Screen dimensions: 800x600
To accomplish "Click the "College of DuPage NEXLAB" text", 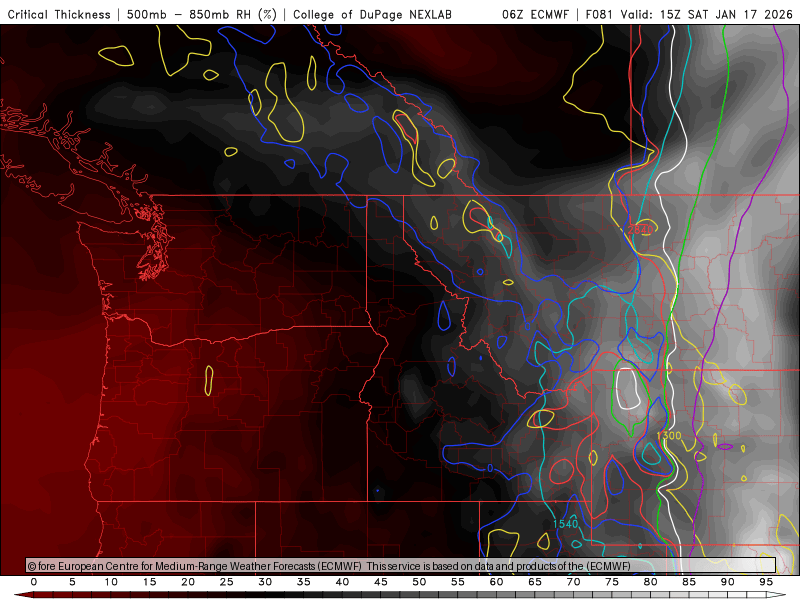I will (372, 14).
